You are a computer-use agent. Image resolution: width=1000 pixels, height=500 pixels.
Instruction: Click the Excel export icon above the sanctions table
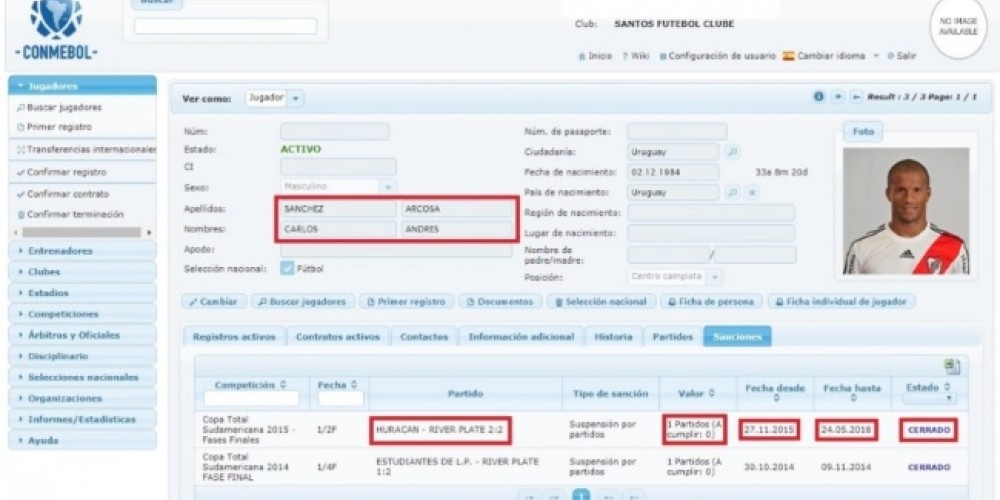(x=952, y=367)
